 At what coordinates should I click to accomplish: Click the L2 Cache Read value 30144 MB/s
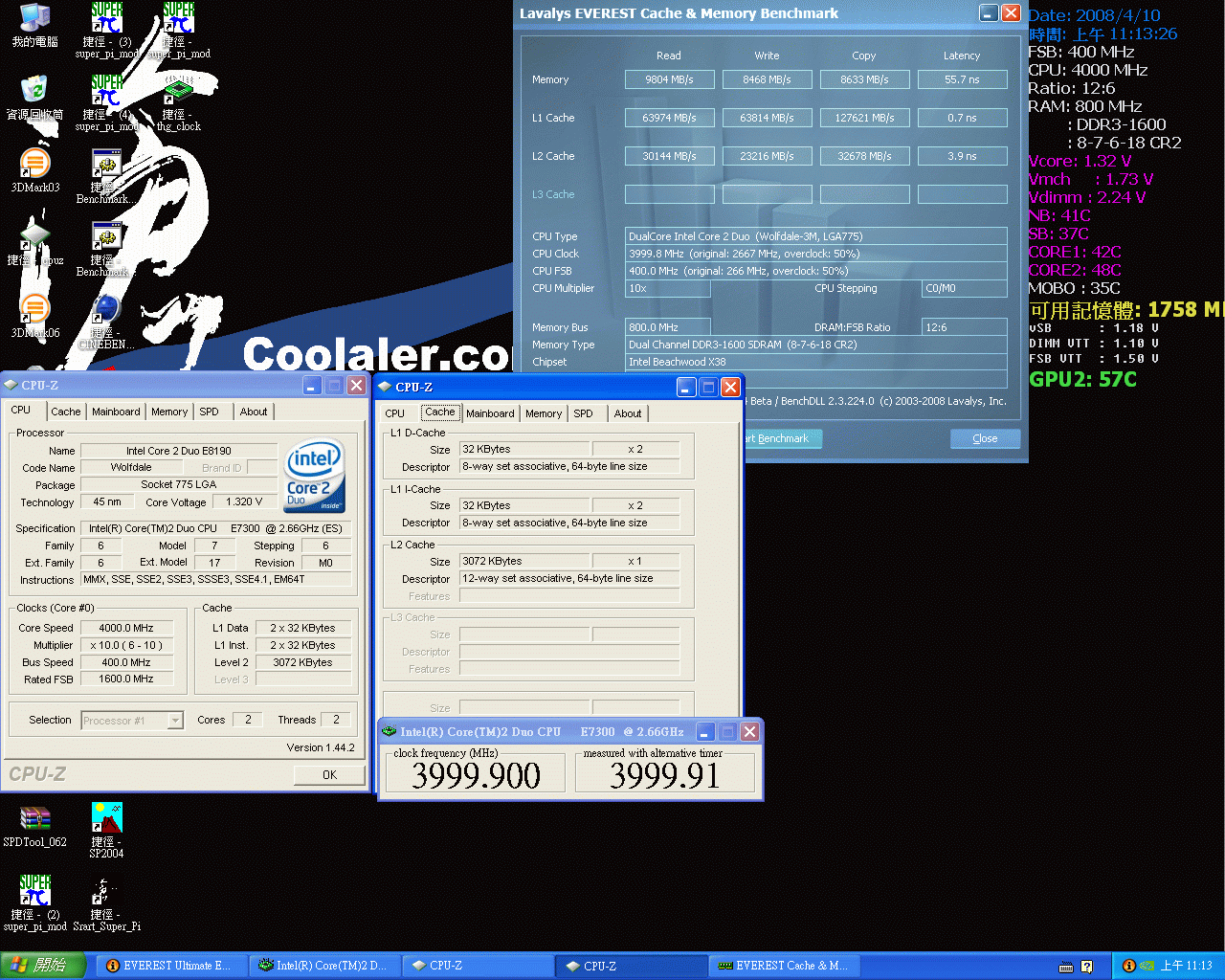[x=669, y=156]
